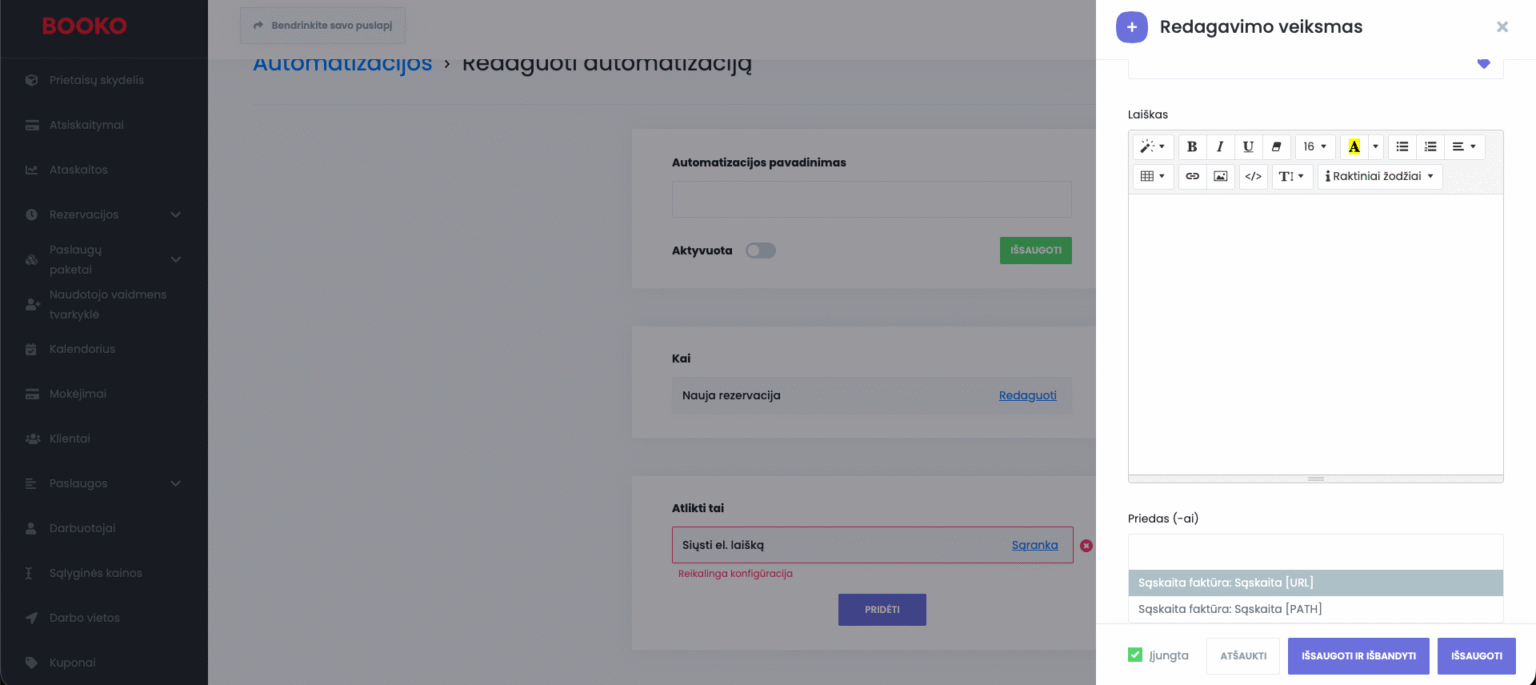Insert a picture into the email body

pyautogui.click(x=1220, y=176)
